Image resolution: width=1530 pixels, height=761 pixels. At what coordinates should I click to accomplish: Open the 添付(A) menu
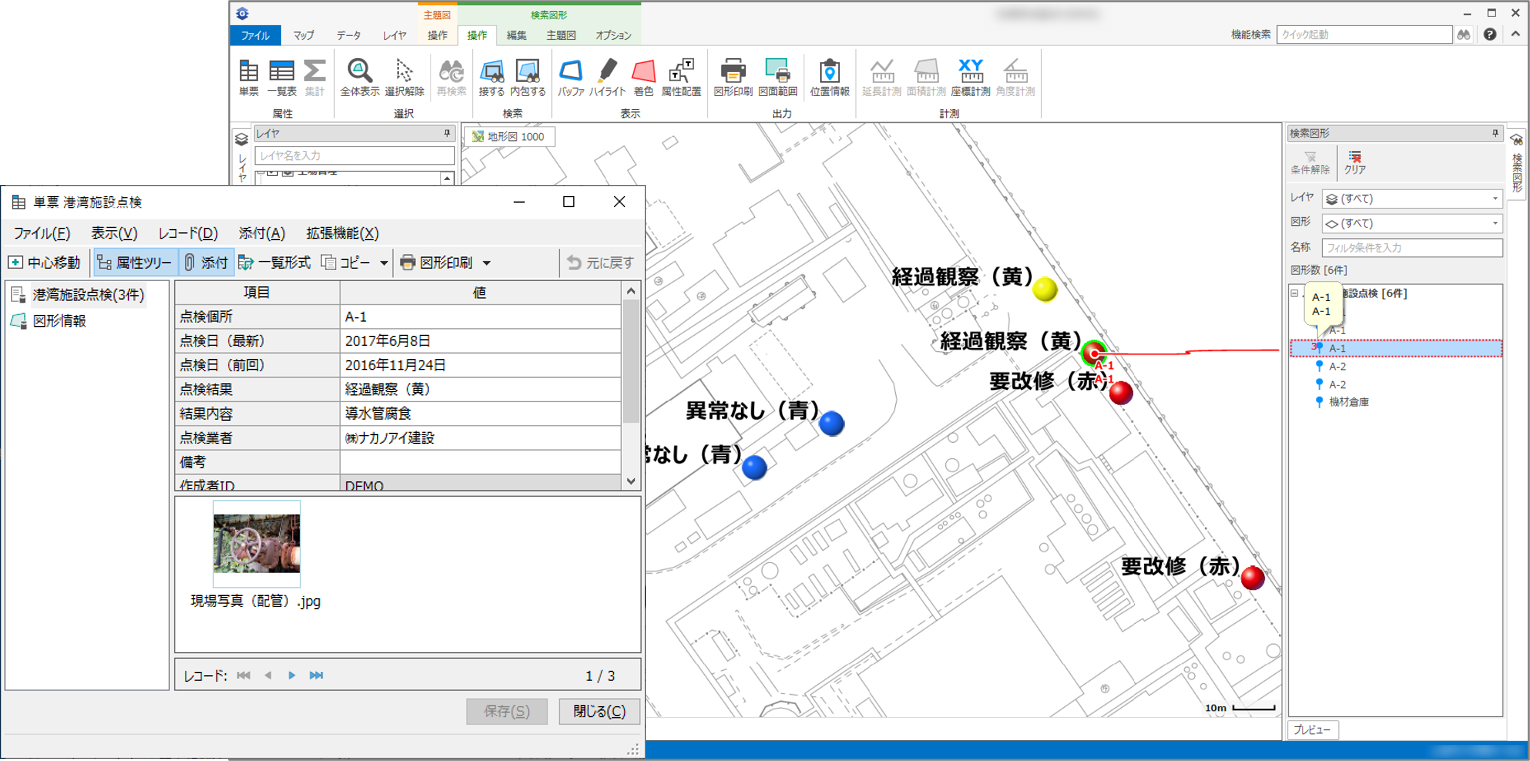coord(262,233)
